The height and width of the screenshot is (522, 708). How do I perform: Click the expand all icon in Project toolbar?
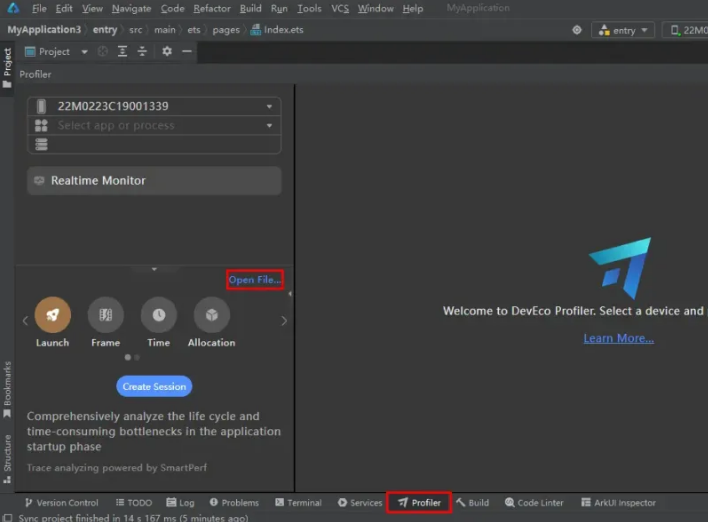[122, 51]
